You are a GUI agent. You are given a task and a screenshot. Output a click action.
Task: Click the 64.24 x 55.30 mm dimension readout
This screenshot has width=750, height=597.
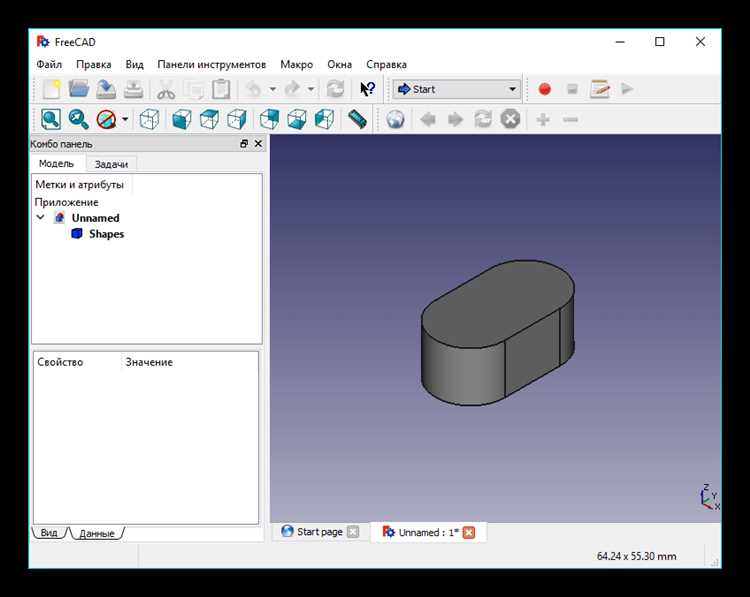(636, 556)
